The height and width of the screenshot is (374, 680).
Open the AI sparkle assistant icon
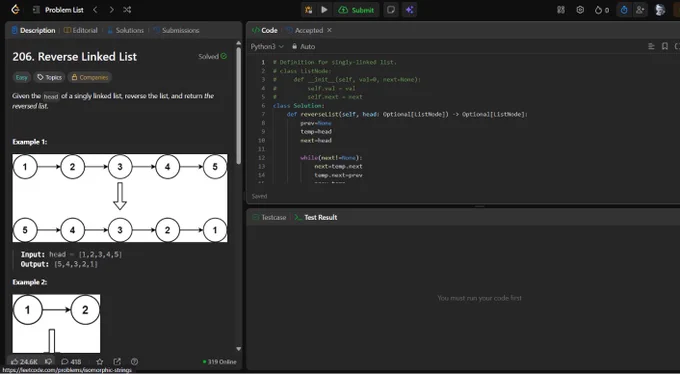click(x=409, y=10)
